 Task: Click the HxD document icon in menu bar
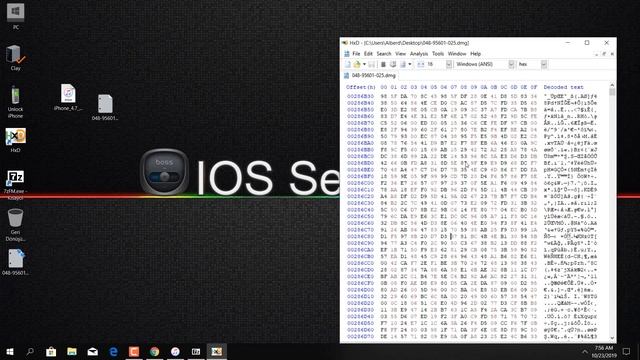click(347, 54)
